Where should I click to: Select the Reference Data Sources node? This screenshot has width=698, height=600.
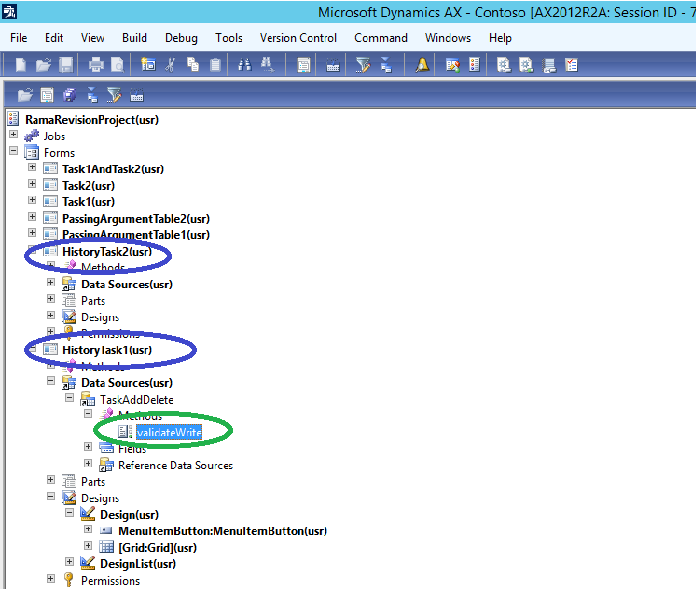point(175,465)
